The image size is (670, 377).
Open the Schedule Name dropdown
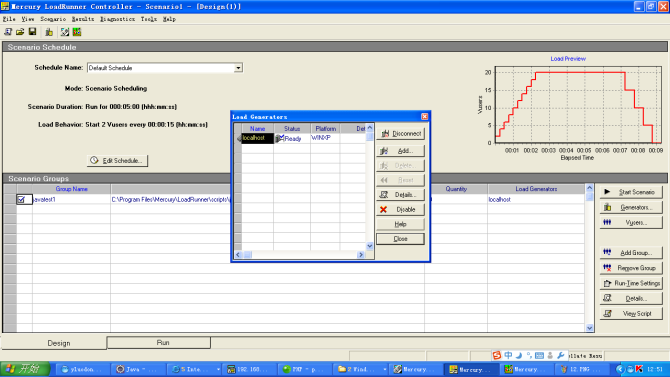tap(238, 68)
